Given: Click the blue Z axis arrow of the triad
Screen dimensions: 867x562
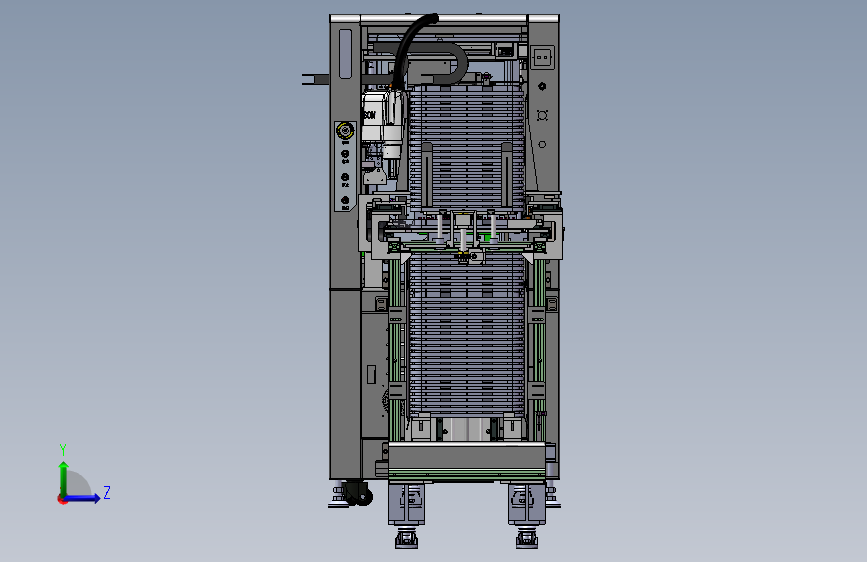Looking at the screenshot, I should [82, 498].
